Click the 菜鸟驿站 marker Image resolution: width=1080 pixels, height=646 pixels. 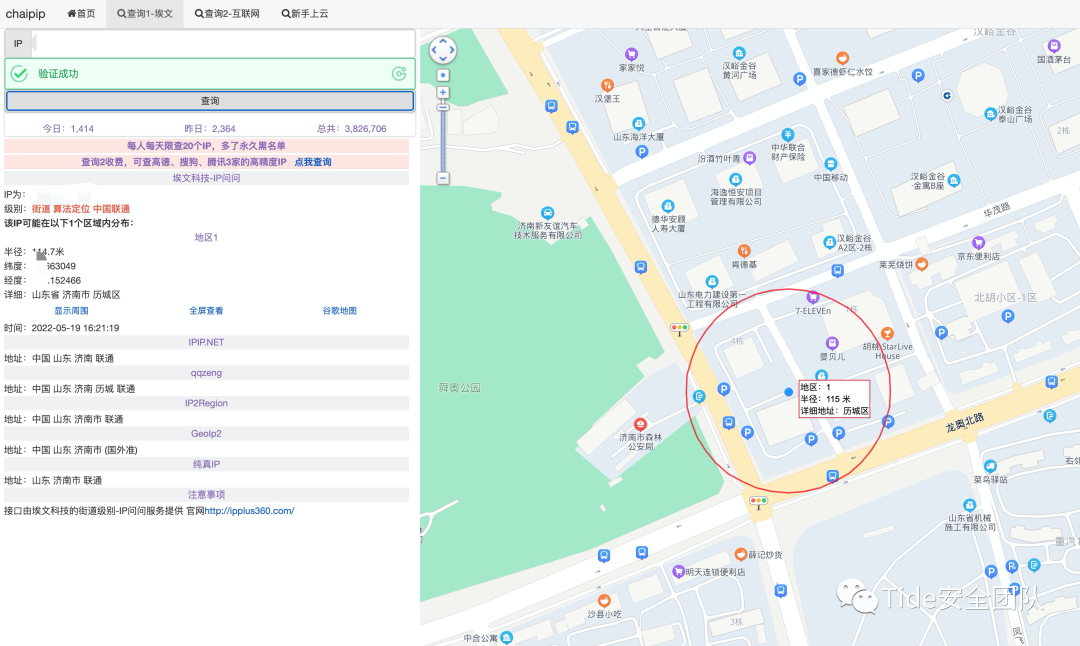click(x=990, y=466)
